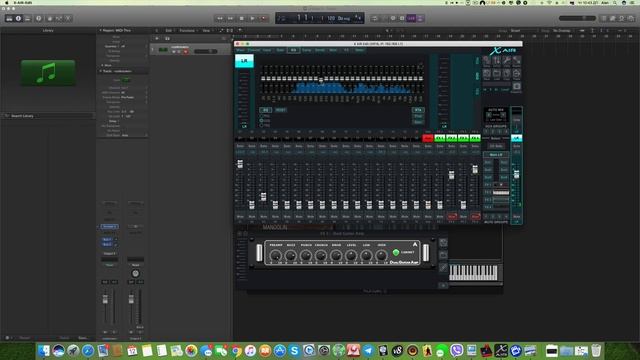640x360 pixels.
Task: Add a new track with plus button
Action: (157, 38)
